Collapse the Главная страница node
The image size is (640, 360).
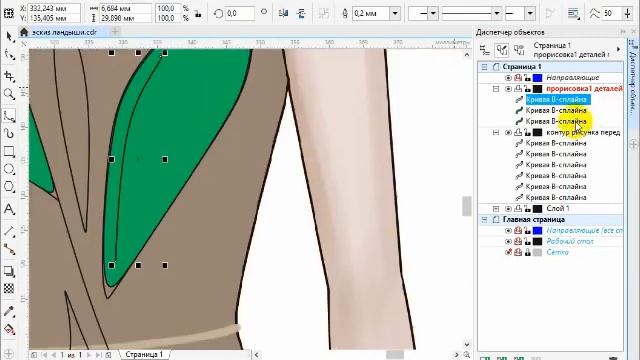click(484, 220)
